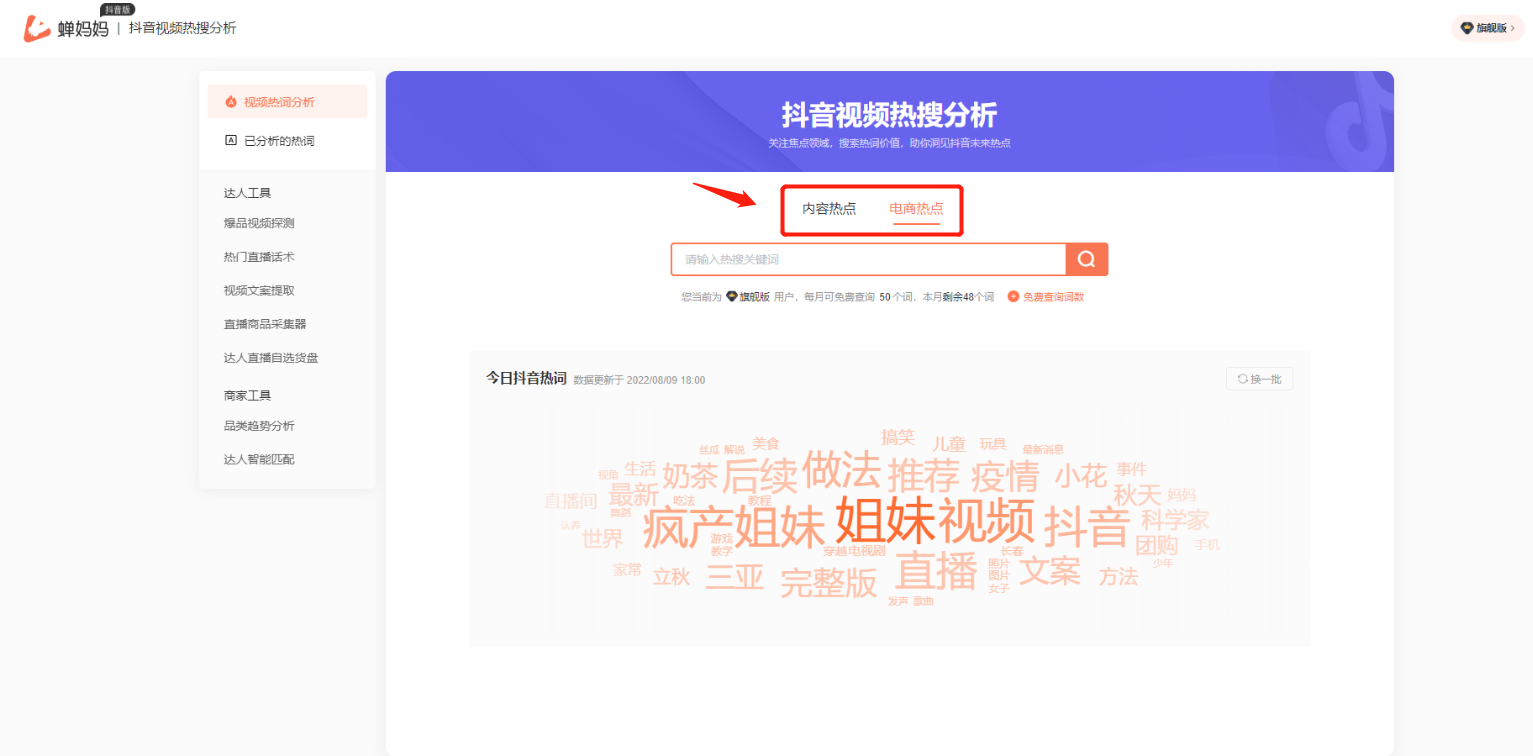Click the hot word 美食
This screenshot has height=756, width=1533.
click(766, 443)
